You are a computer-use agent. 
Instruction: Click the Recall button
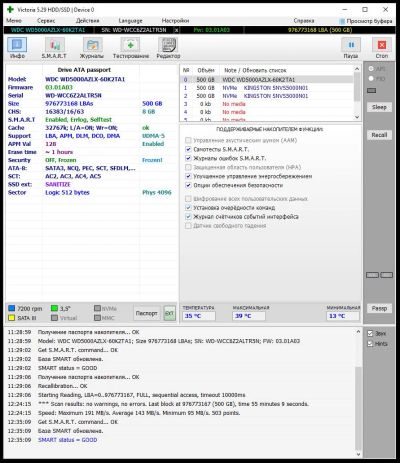click(379, 135)
